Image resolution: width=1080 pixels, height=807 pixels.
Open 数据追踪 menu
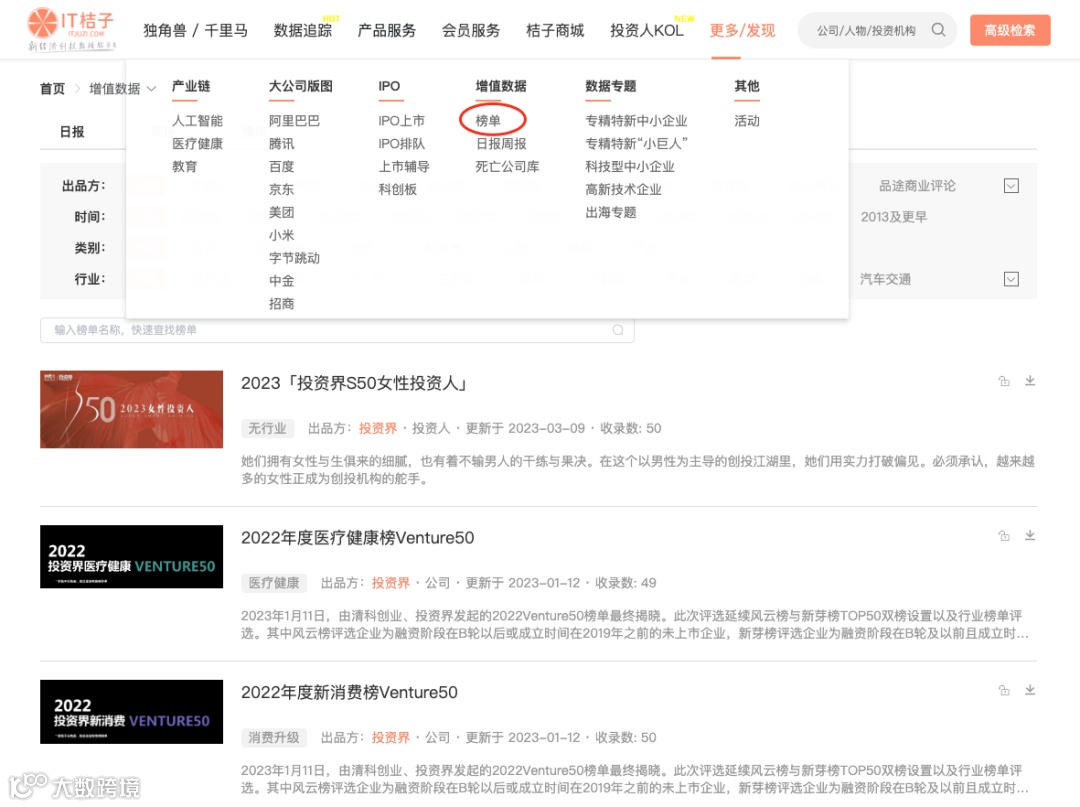(x=303, y=30)
